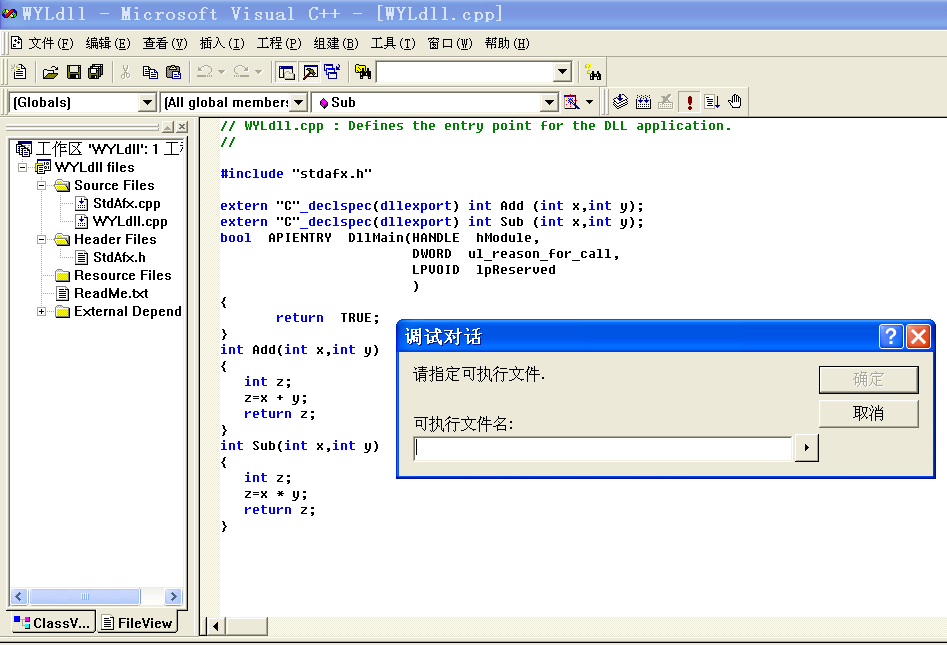Click the Redo arrow icon

tap(242, 72)
